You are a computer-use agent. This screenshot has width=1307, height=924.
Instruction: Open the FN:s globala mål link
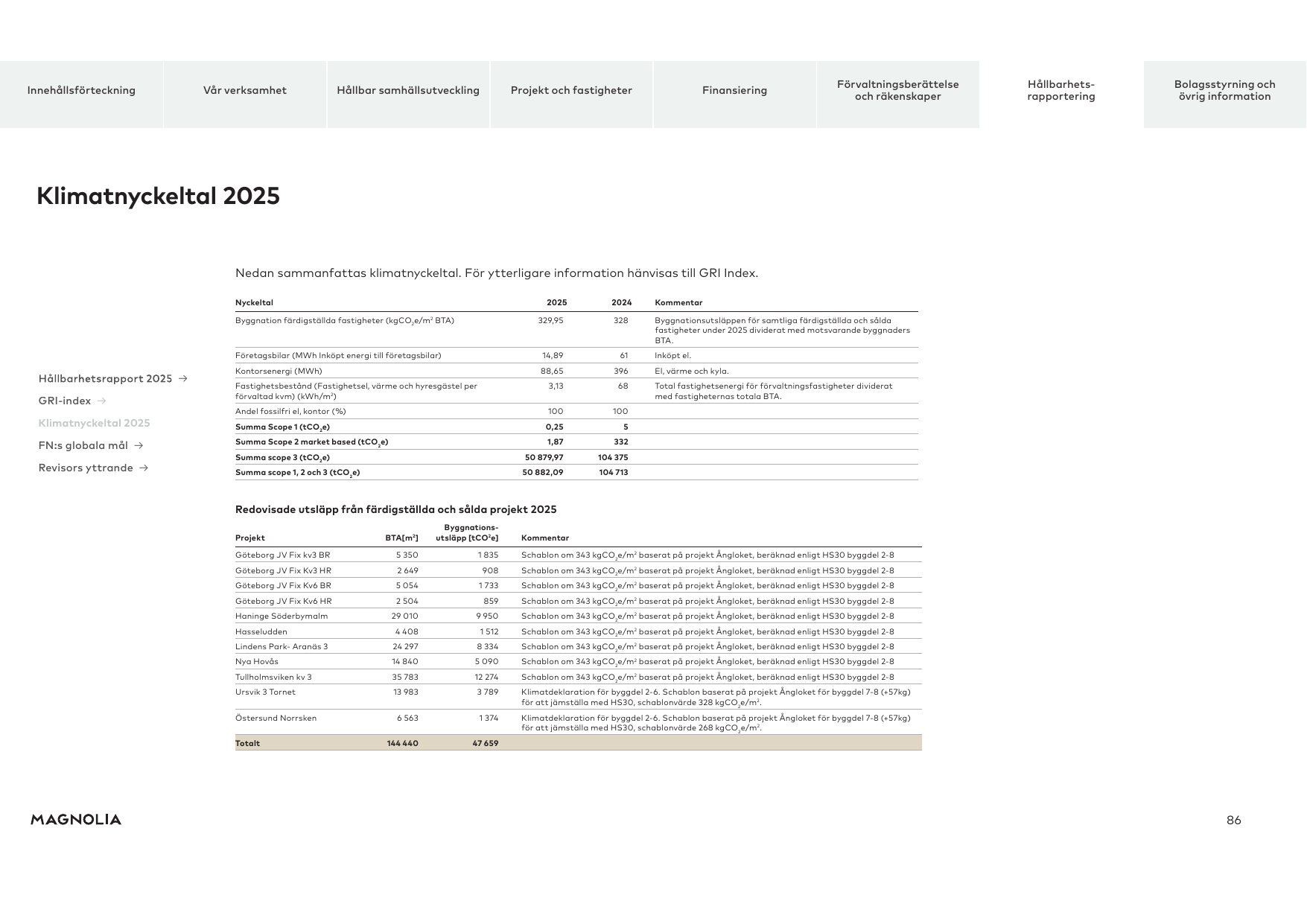(x=83, y=445)
